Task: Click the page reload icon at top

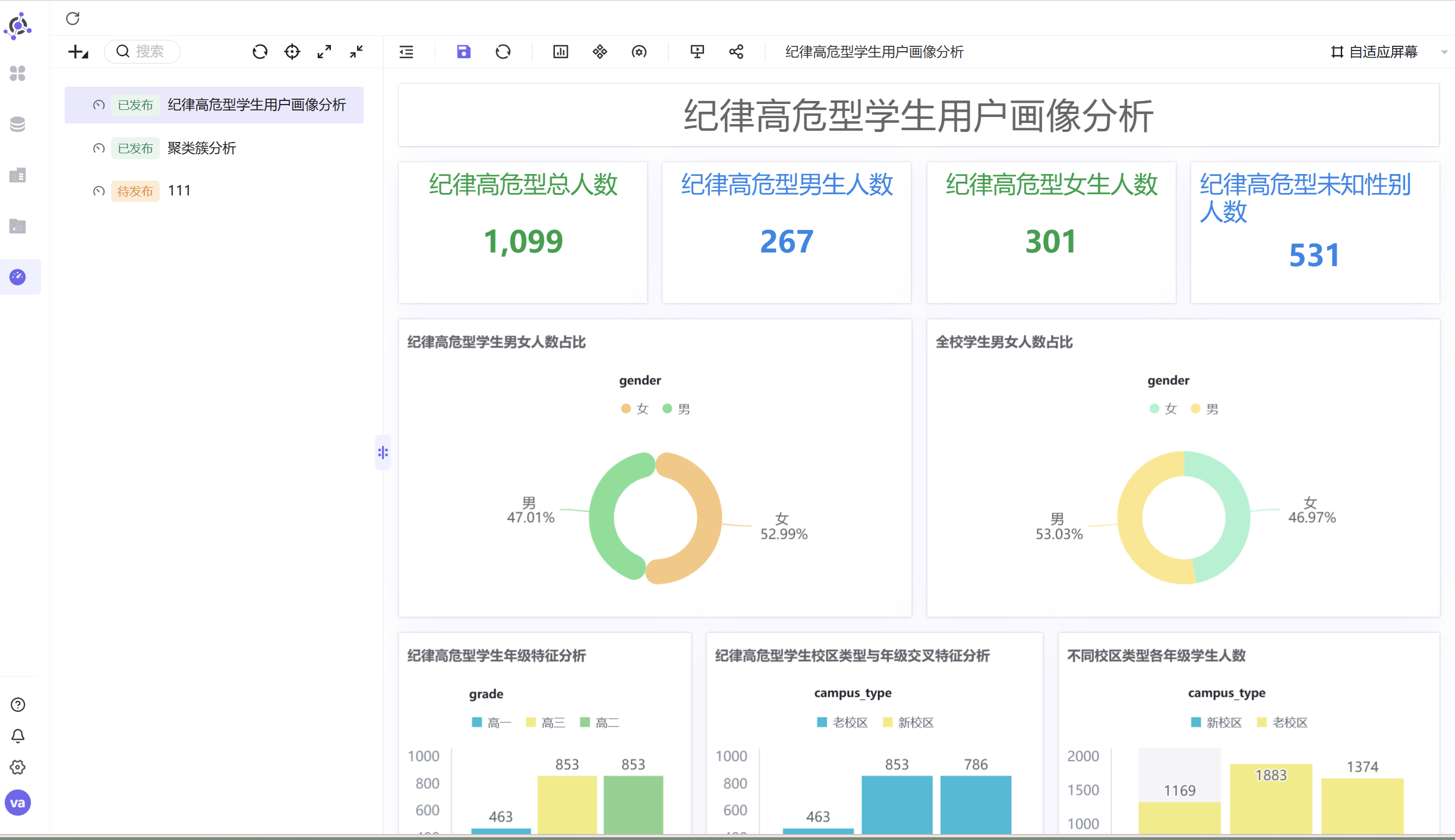Action: pyautogui.click(x=72, y=18)
